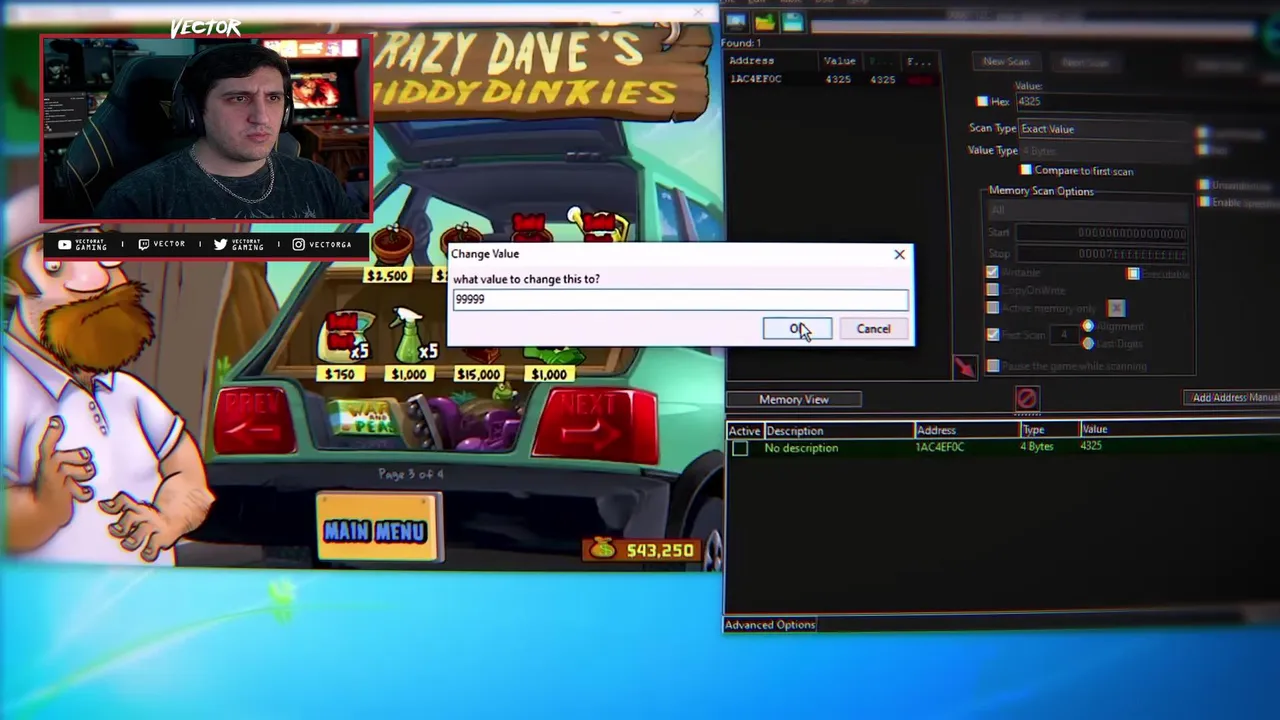Open the Scan Type dropdown showing Exact Value
Image resolution: width=1280 pixels, height=720 pixels.
click(x=1105, y=129)
